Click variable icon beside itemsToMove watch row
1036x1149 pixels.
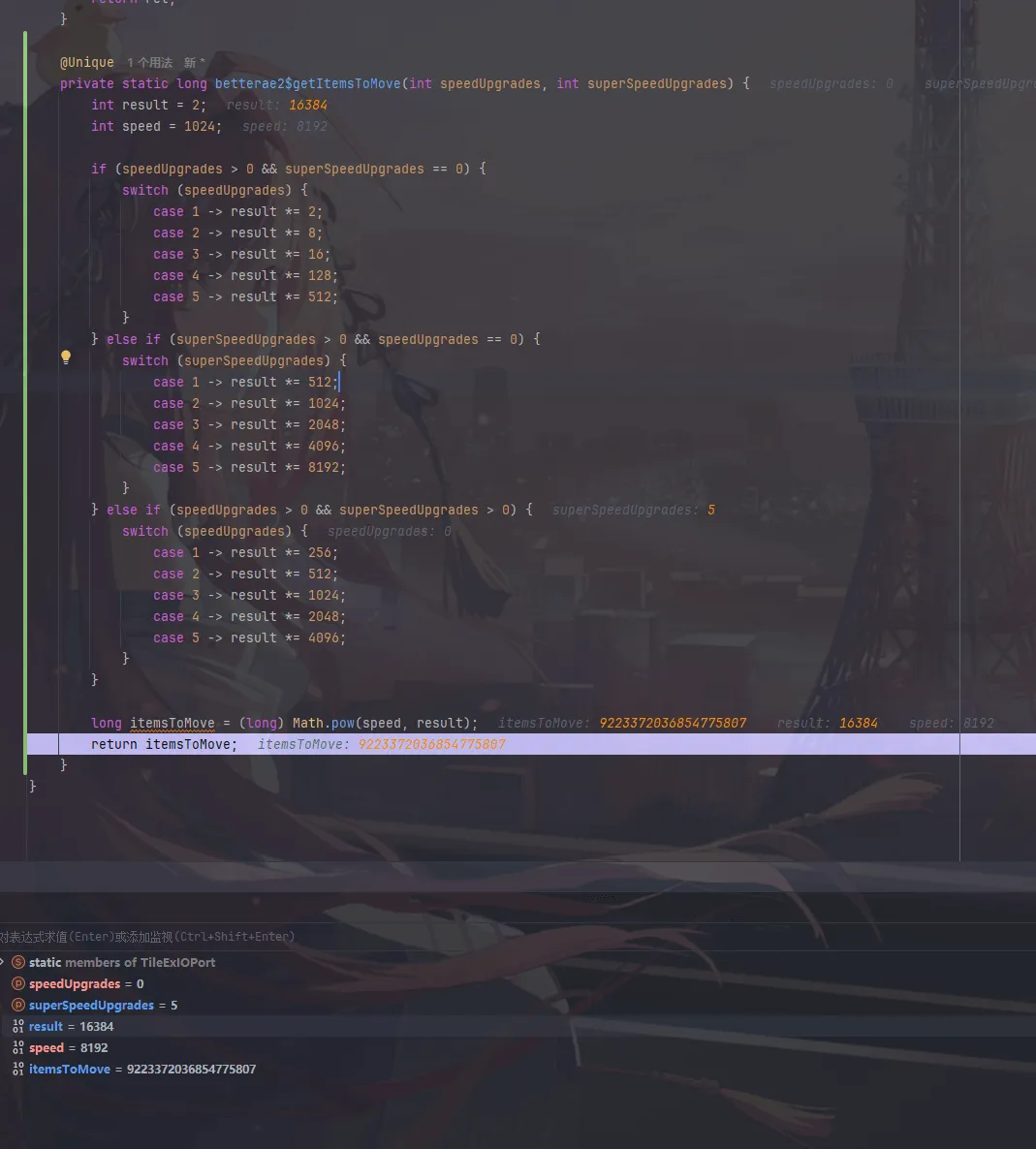18,1069
